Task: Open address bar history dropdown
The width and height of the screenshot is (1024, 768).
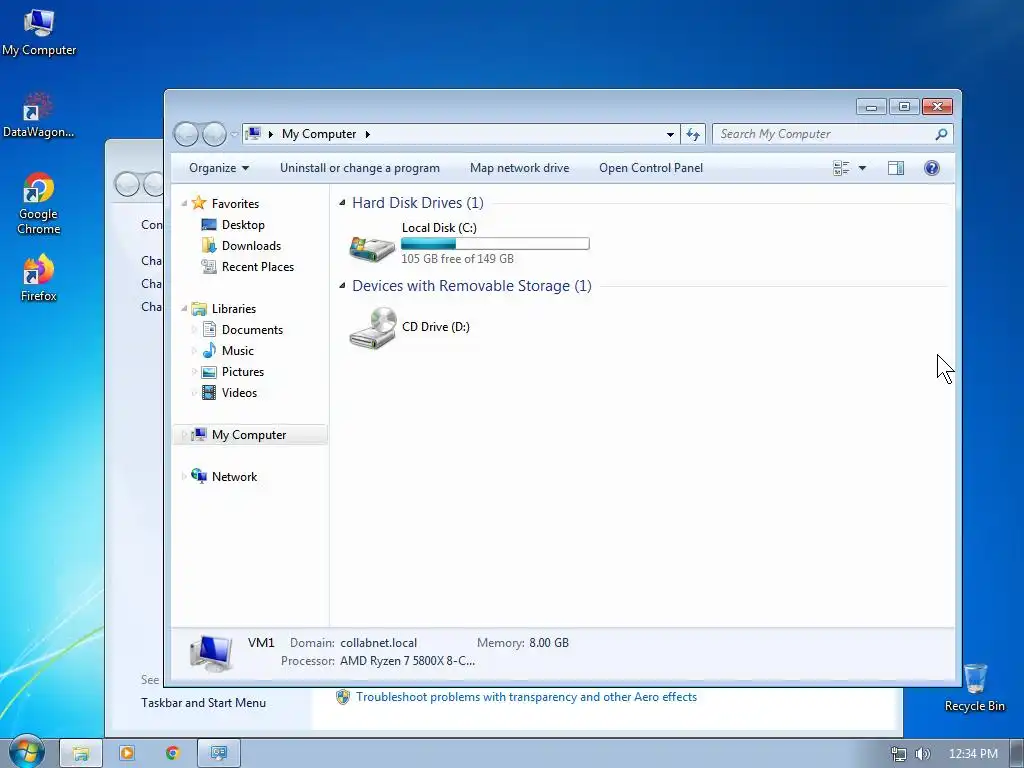Action: (670, 134)
